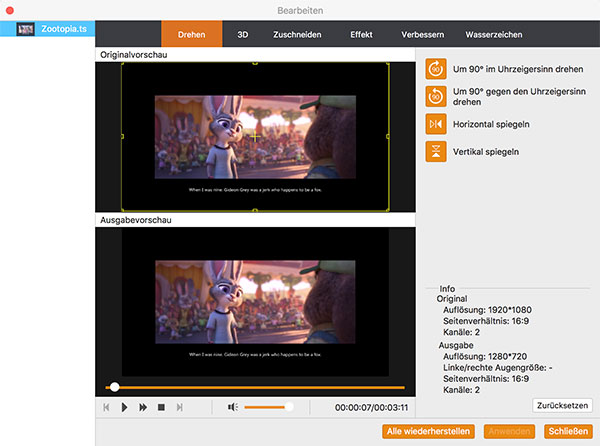This screenshot has height=446, width=600.
Task: Open the Drehen tab
Action: (x=192, y=34)
